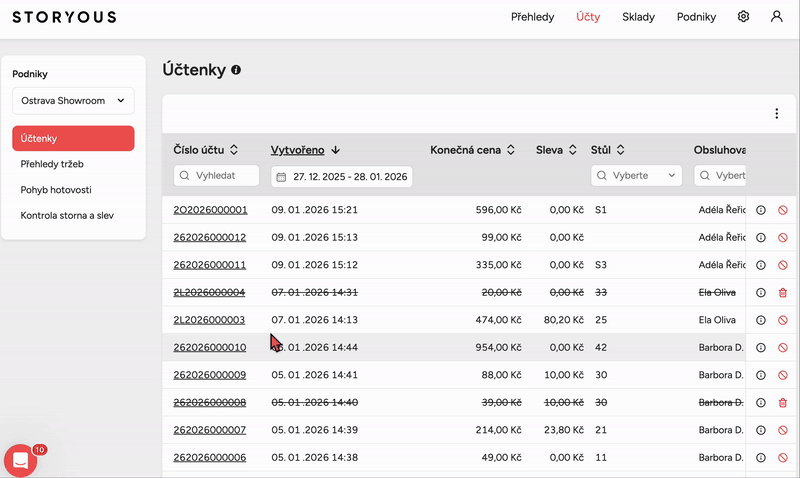Image resolution: width=800 pixels, height=478 pixels.
Task: Click the cancel icon for receipt 2O2026000001
Action: tap(782, 210)
